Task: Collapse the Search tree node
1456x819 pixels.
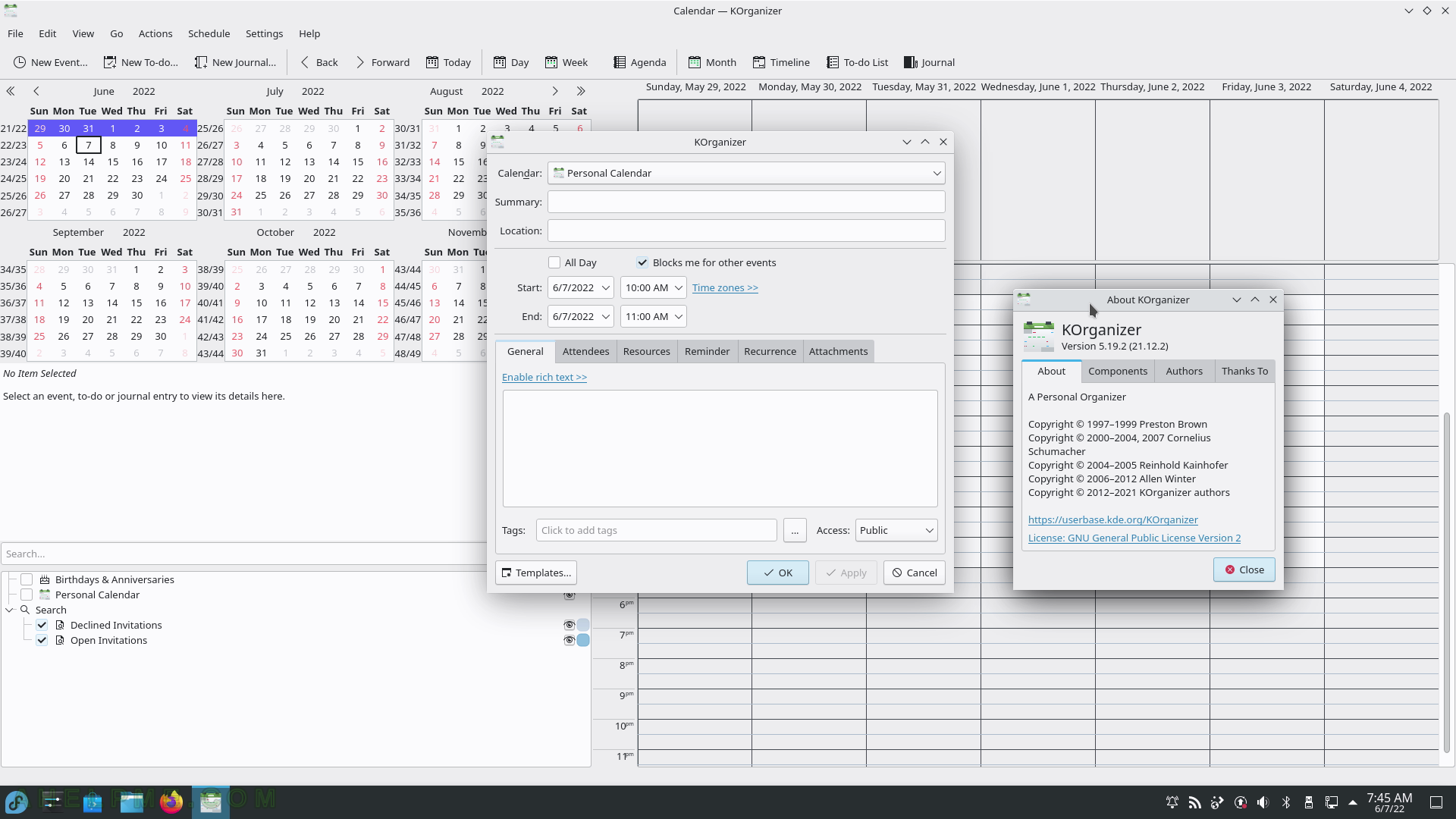Action: pos(10,610)
